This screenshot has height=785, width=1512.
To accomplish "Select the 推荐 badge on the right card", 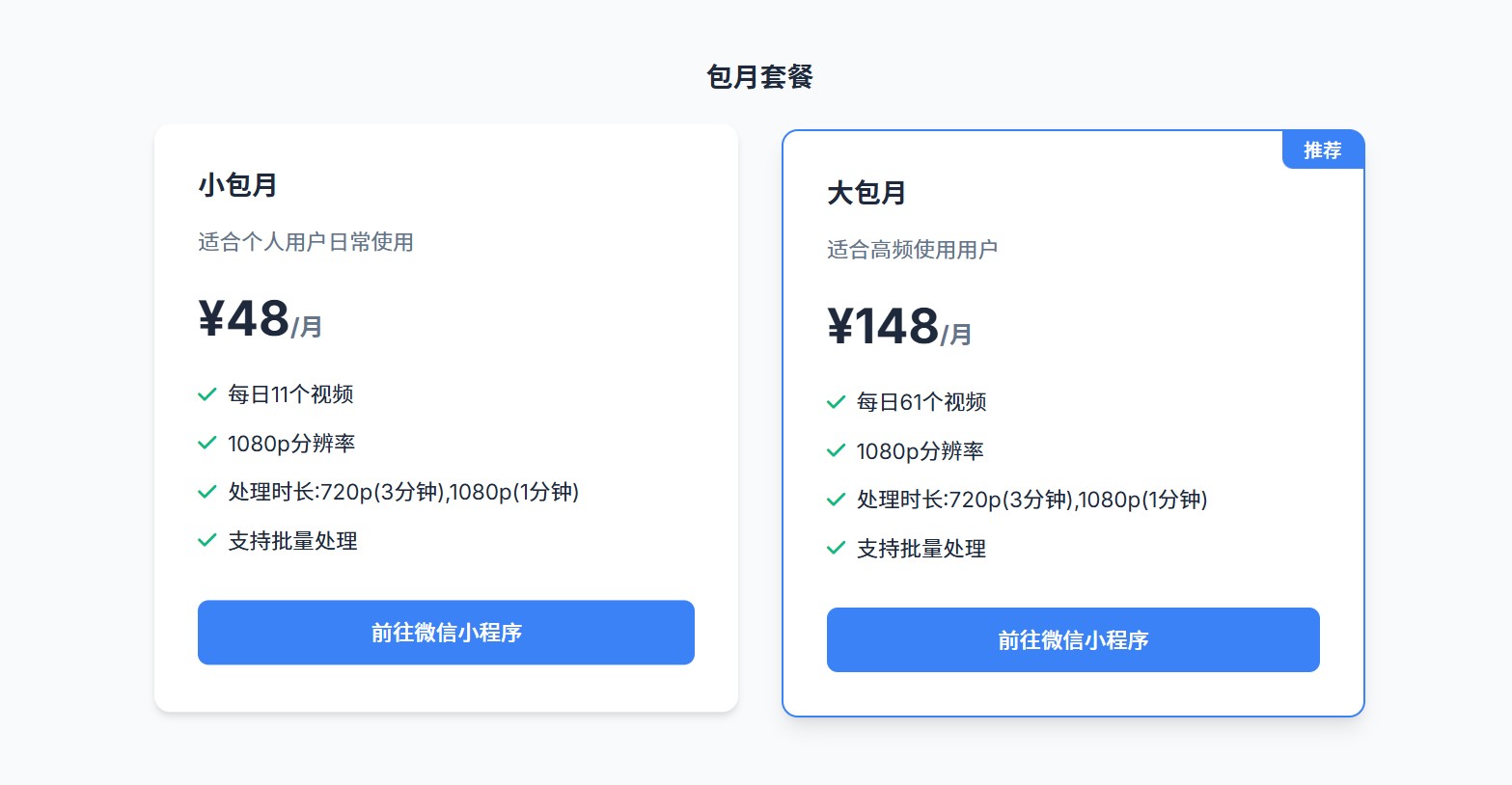I will [1322, 149].
